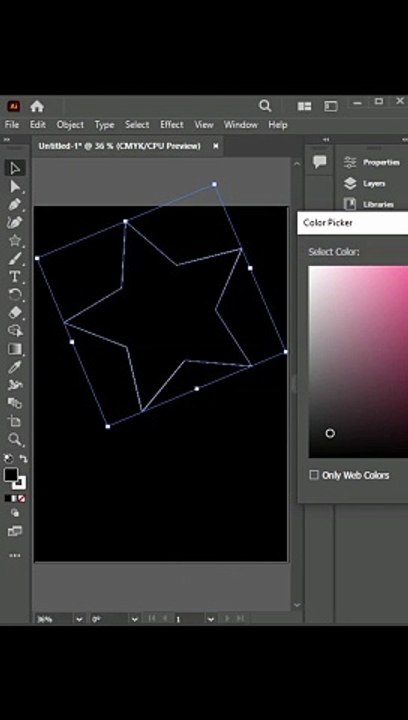The width and height of the screenshot is (408, 720).
Task: Click the circular color picker marker
Action: (x=330, y=433)
